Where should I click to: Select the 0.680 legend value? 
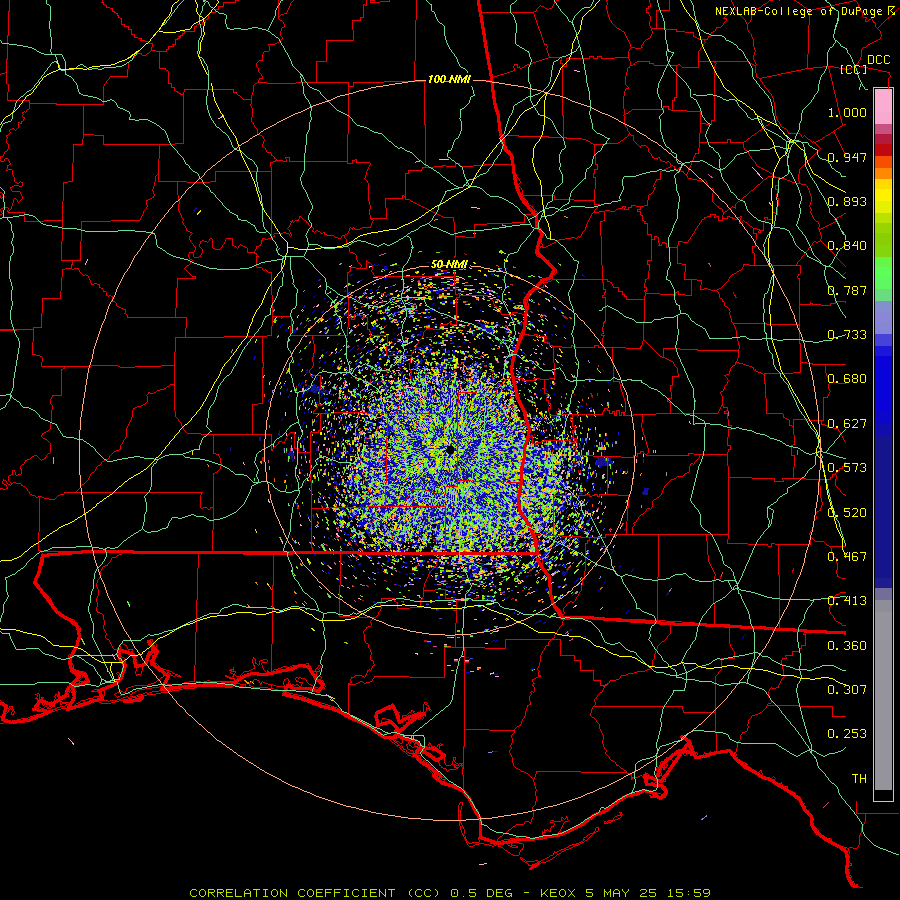click(847, 379)
